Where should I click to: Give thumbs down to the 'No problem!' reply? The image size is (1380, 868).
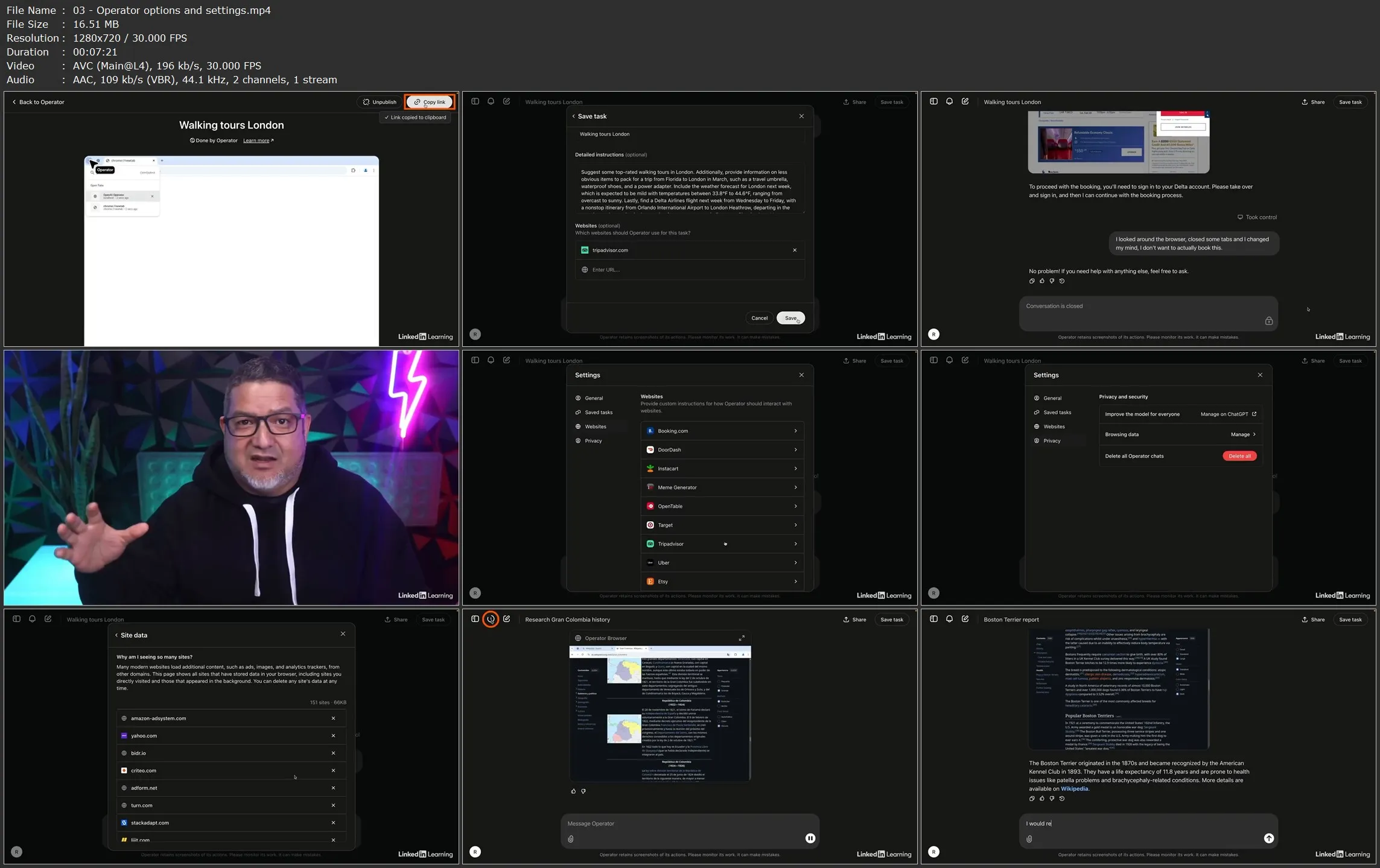(1052, 281)
